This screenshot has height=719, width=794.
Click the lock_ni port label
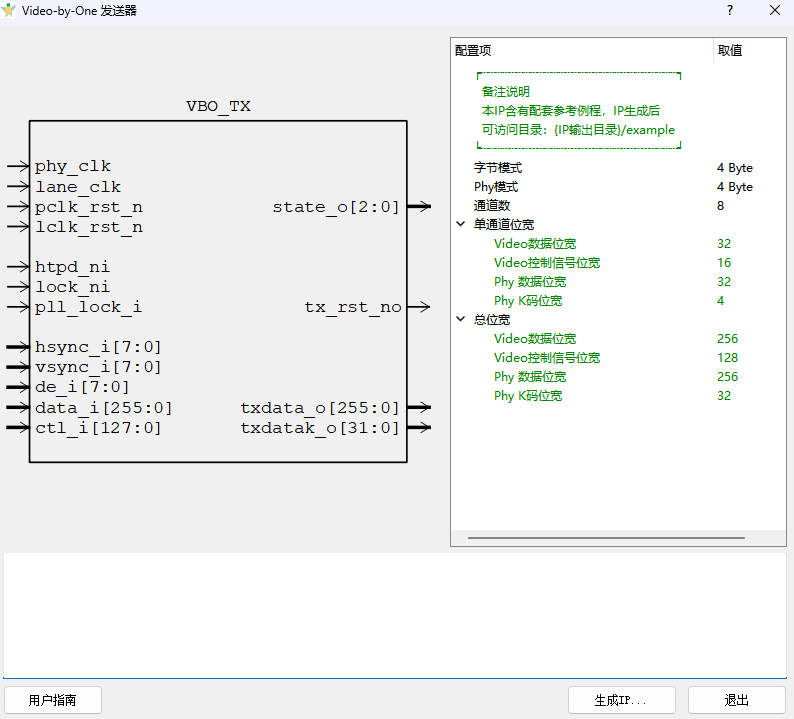point(72,287)
